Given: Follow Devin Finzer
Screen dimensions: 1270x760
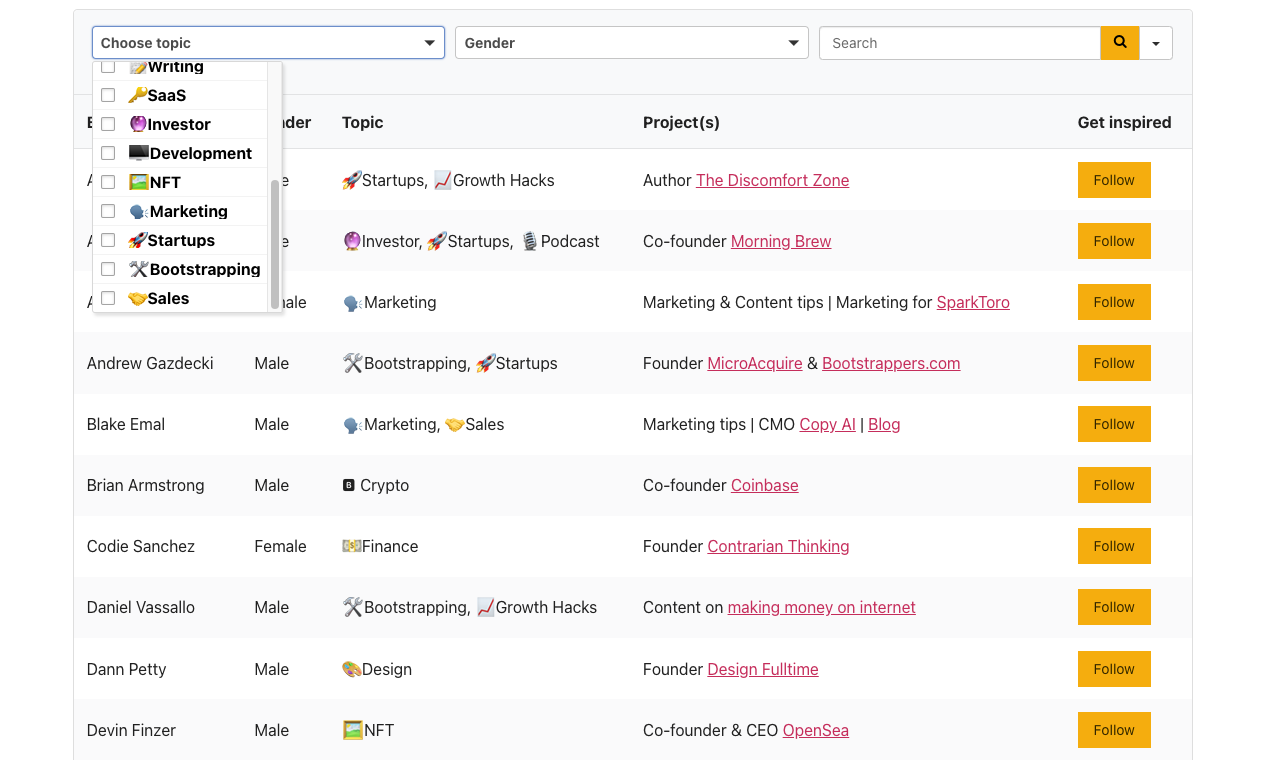Looking at the screenshot, I should pos(1114,730).
